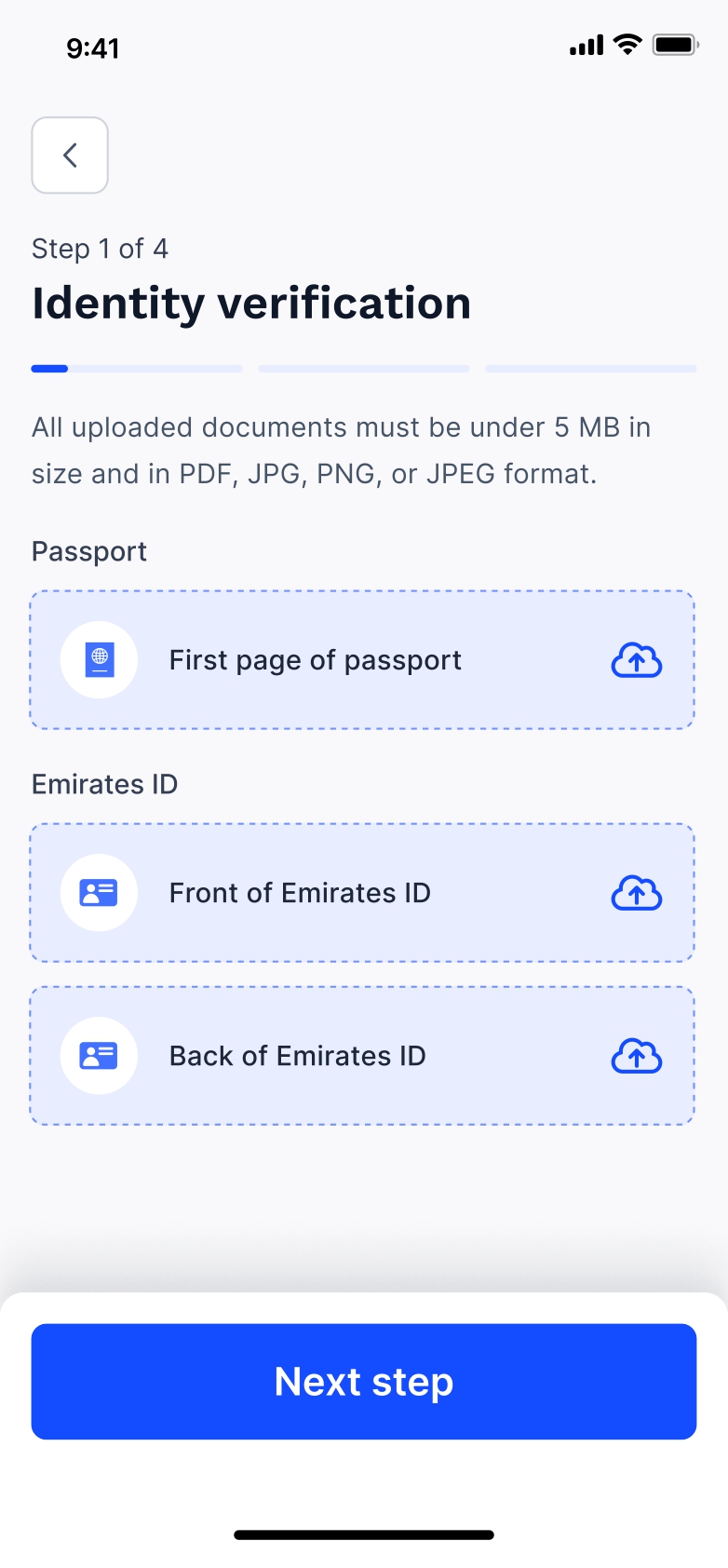This screenshot has height=1568, width=728.
Task: Tap the Identity verification heading
Action: tap(251, 304)
